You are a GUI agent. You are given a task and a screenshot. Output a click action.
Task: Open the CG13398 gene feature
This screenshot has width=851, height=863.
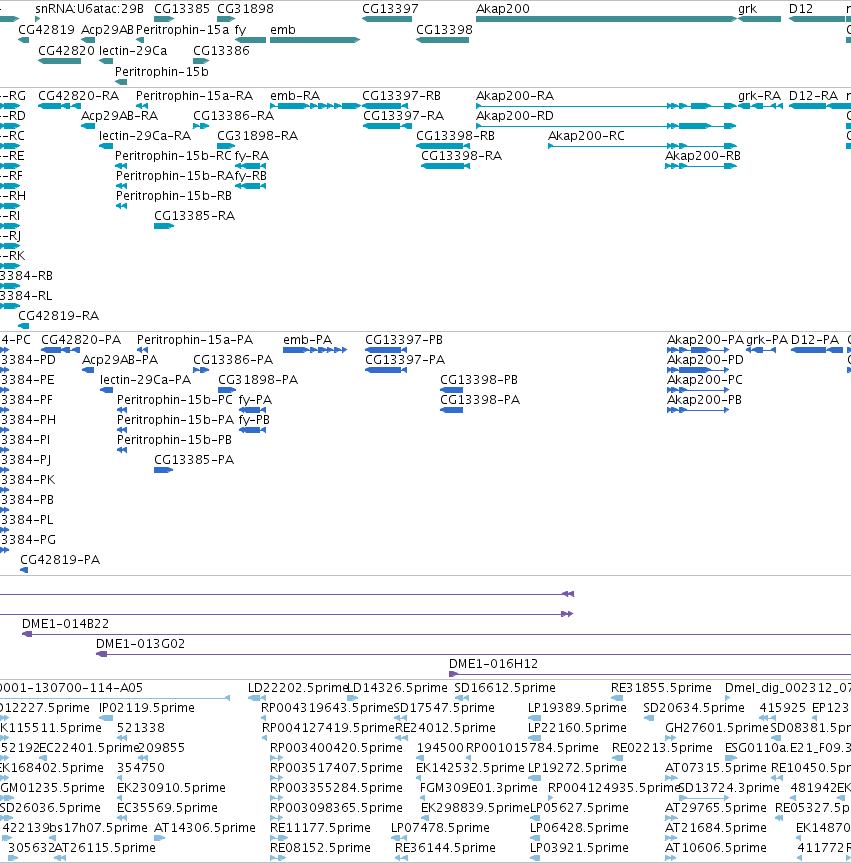pos(443,40)
